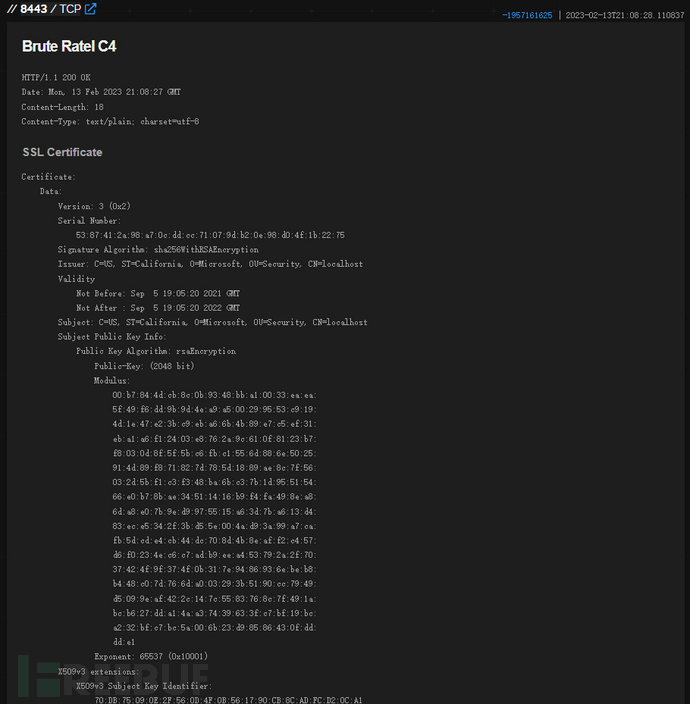690x704 pixels.
Task: Open the external link icon beside 8443/TCP
Action: coord(91,9)
